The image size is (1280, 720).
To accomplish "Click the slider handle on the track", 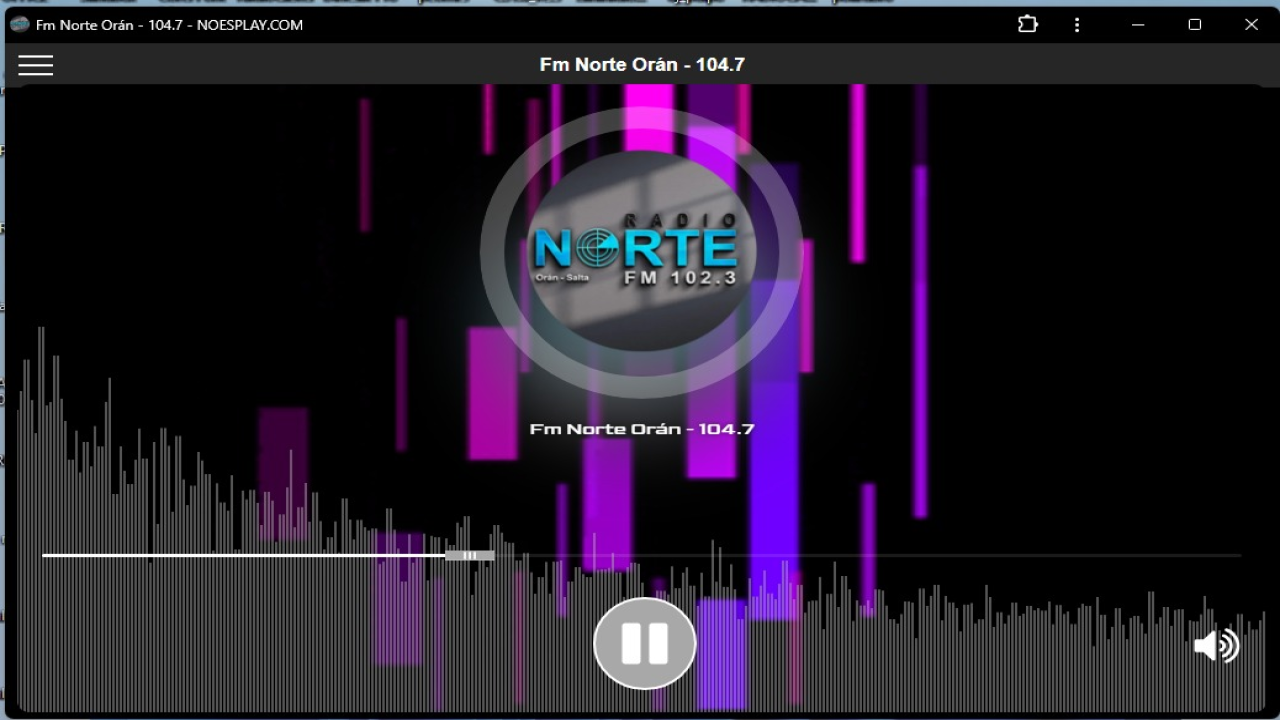I will click(x=469, y=555).
